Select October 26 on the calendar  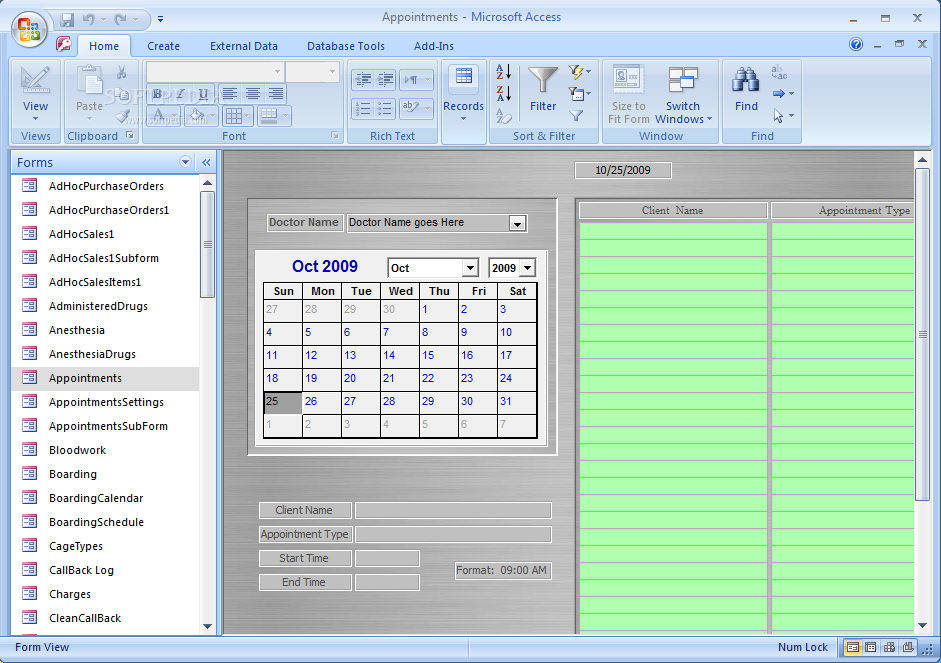[322, 403]
